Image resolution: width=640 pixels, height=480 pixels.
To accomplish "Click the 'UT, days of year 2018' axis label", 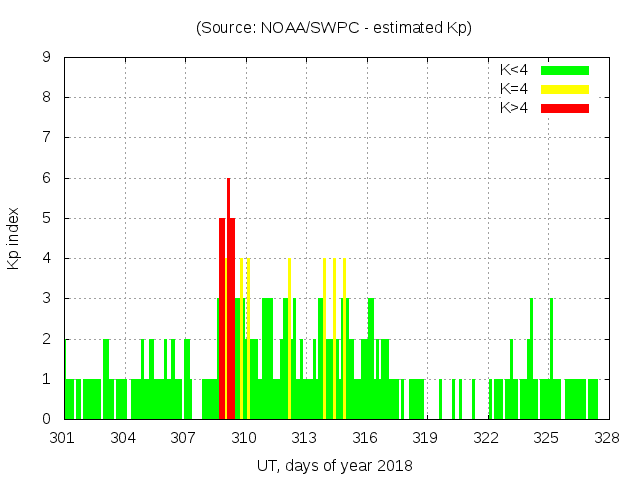I will coord(334,465).
